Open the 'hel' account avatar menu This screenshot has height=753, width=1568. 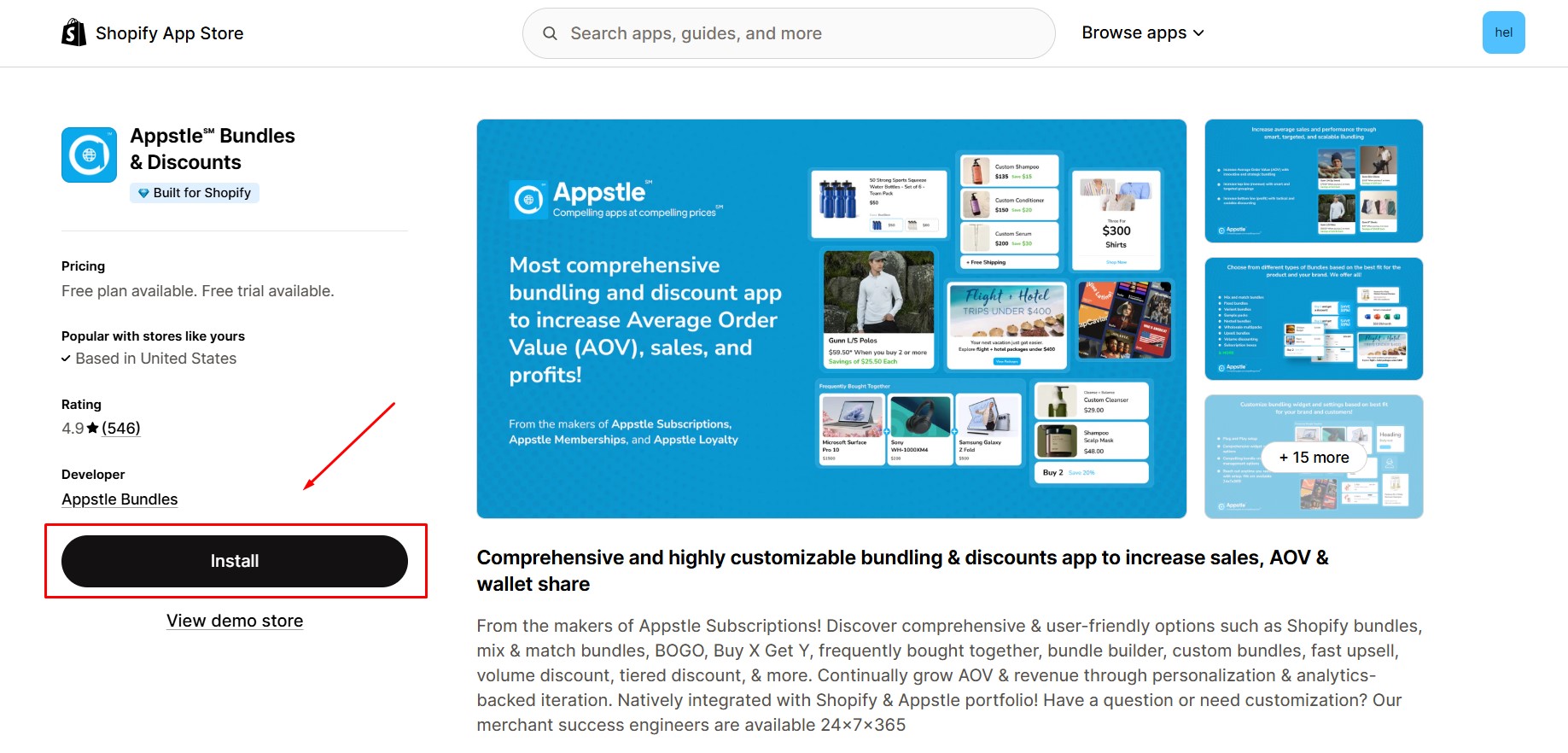coord(1503,32)
